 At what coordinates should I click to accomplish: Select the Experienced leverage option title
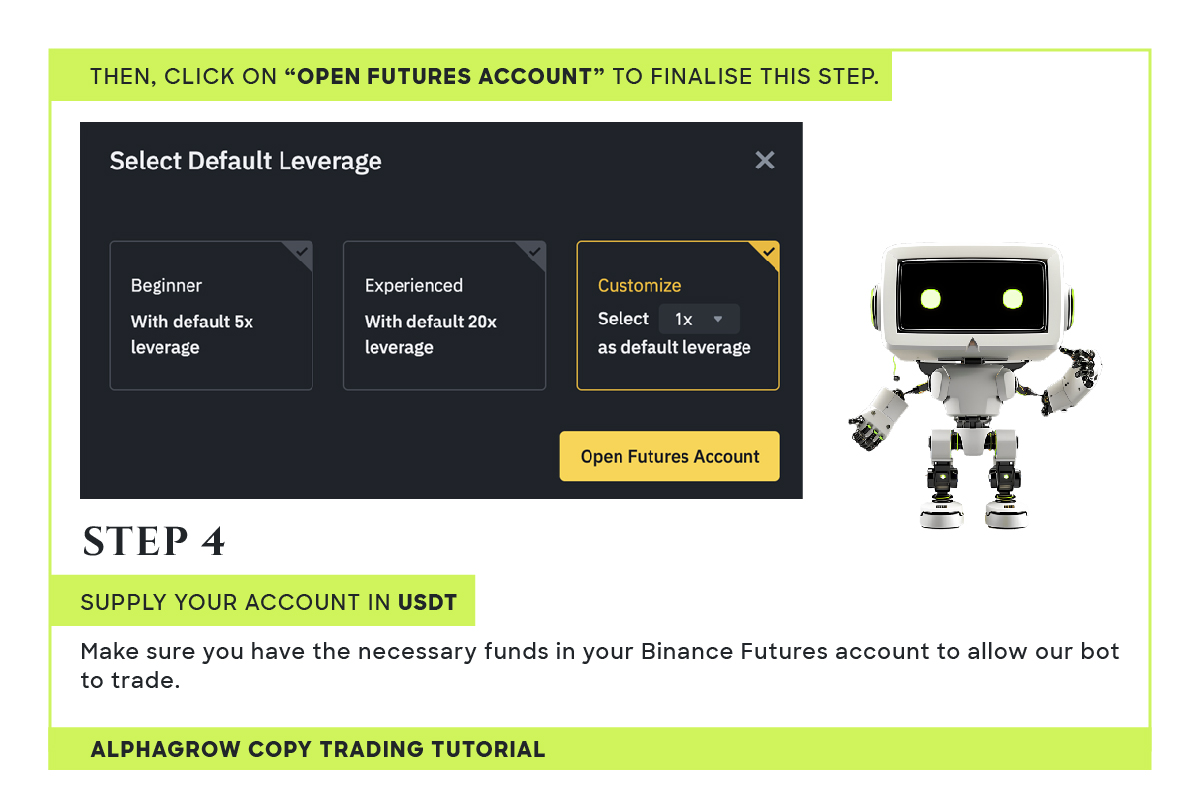pyautogui.click(x=413, y=286)
